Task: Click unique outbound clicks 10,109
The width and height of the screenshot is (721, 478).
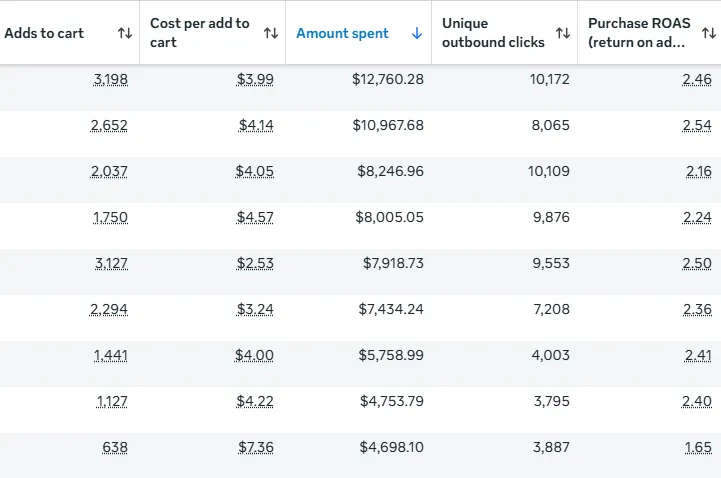Action: tap(549, 171)
